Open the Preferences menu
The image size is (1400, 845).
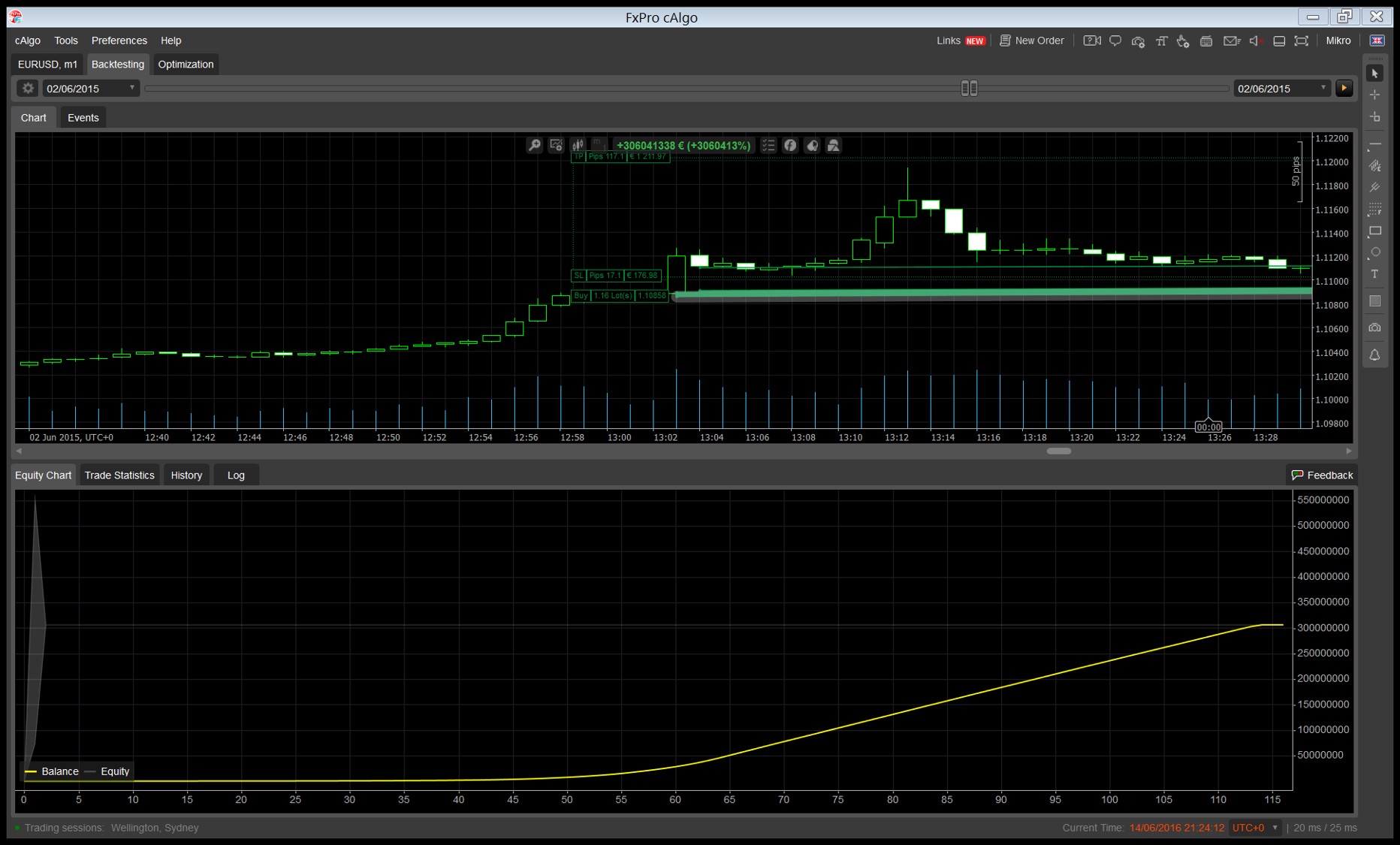pyautogui.click(x=119, y=41)
